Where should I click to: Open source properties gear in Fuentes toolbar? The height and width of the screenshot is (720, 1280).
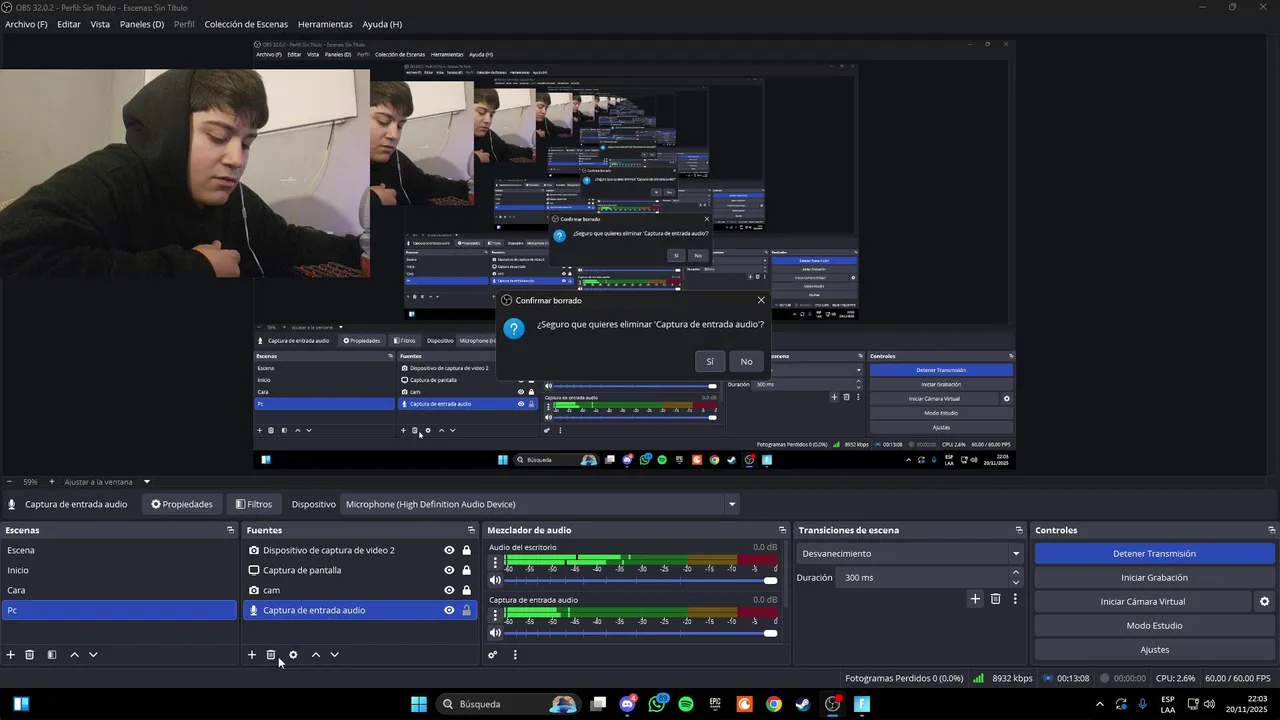pos(293,655)
